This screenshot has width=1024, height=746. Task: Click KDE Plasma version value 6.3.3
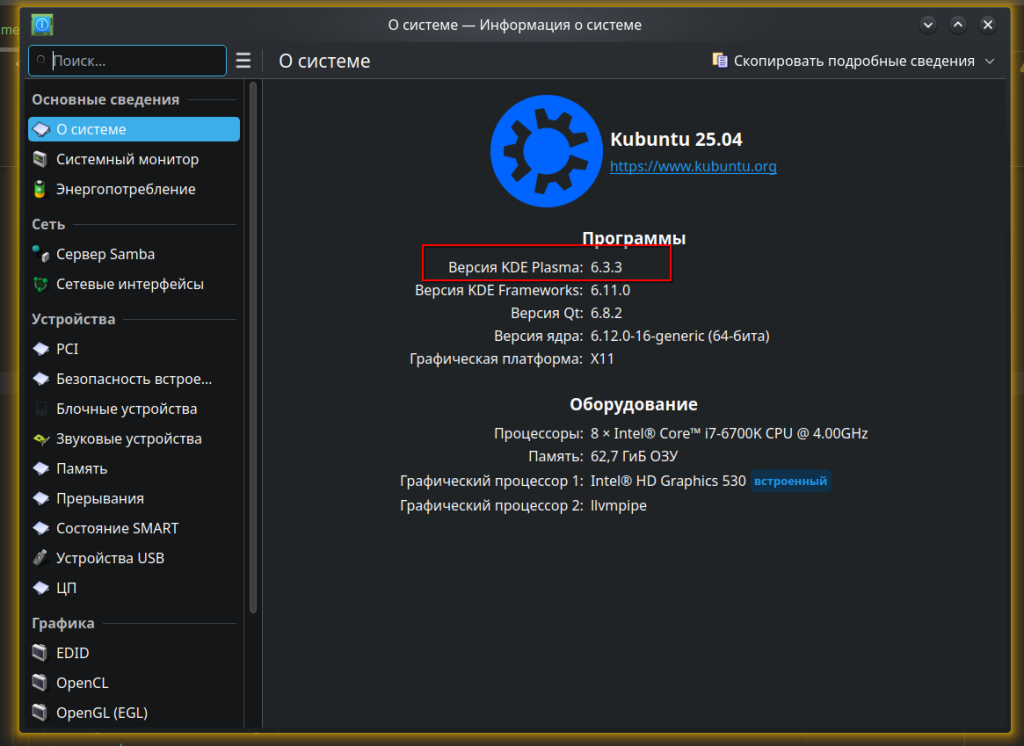606,267
